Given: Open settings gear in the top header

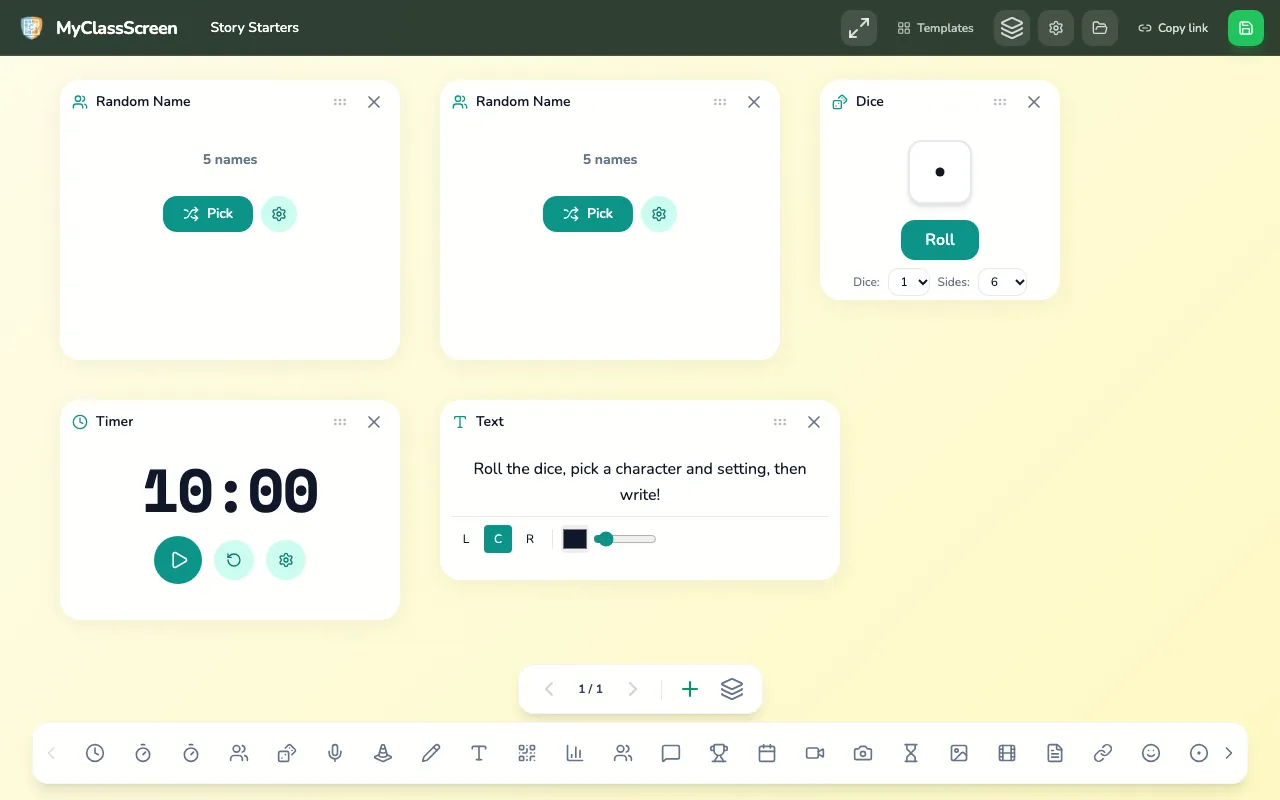Looking at the screenshot, I should coord(1056,28).
